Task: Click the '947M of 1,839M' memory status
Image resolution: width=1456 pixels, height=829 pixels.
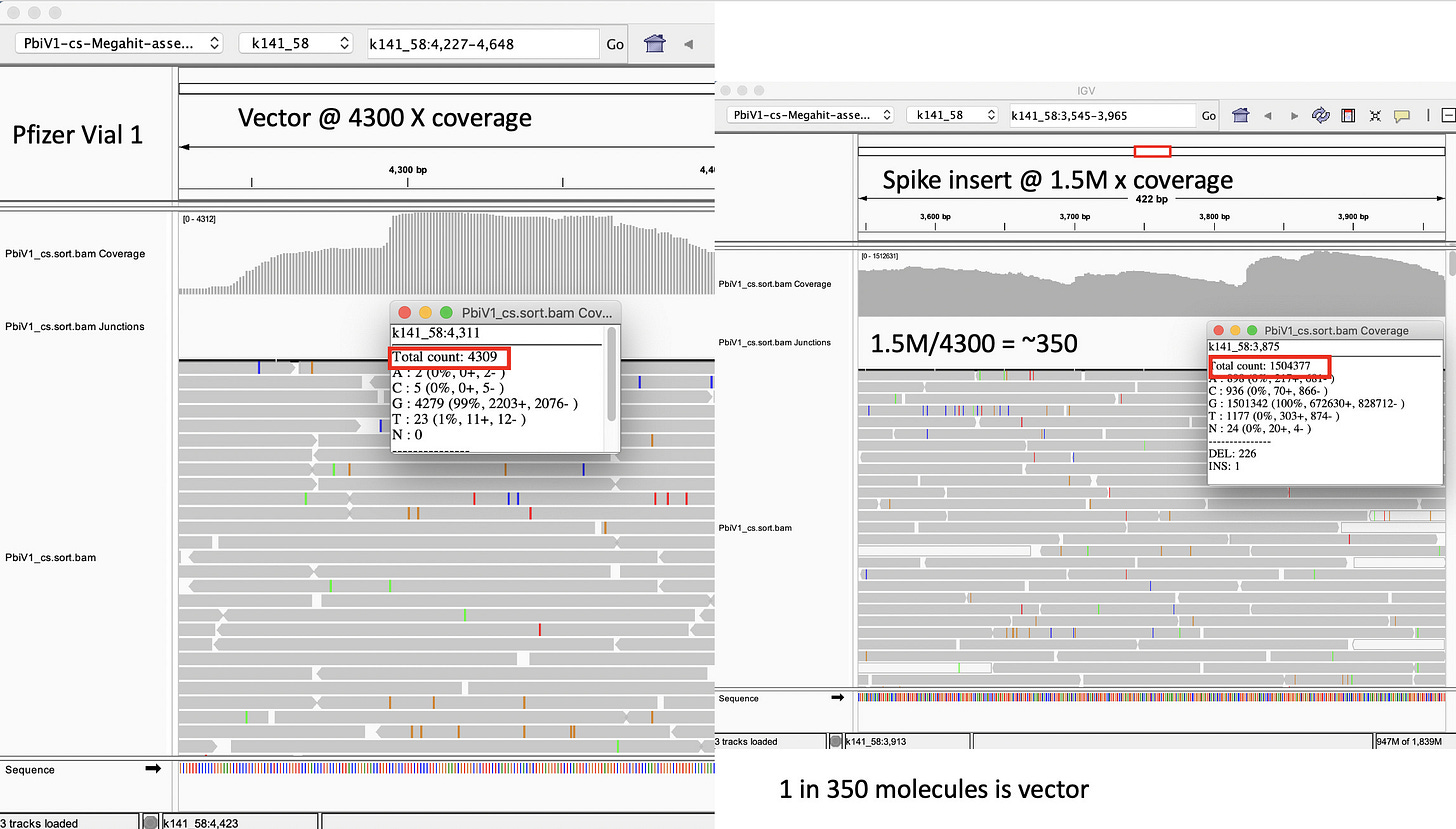Action: coord(1410,741)
